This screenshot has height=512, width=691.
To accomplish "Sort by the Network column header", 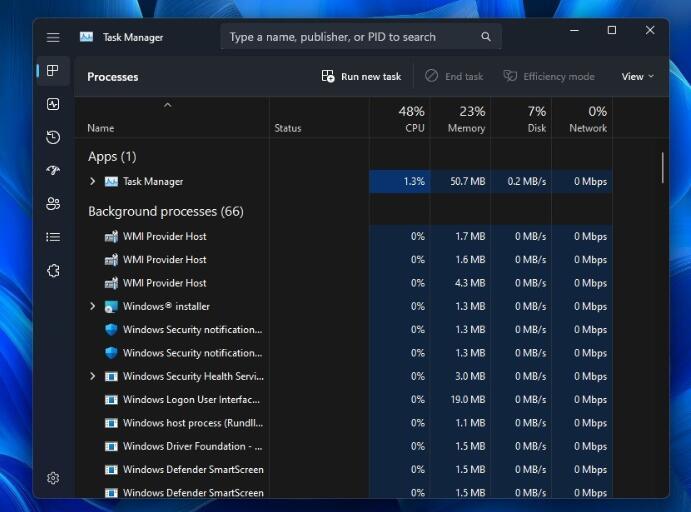I will click(582, 119).
